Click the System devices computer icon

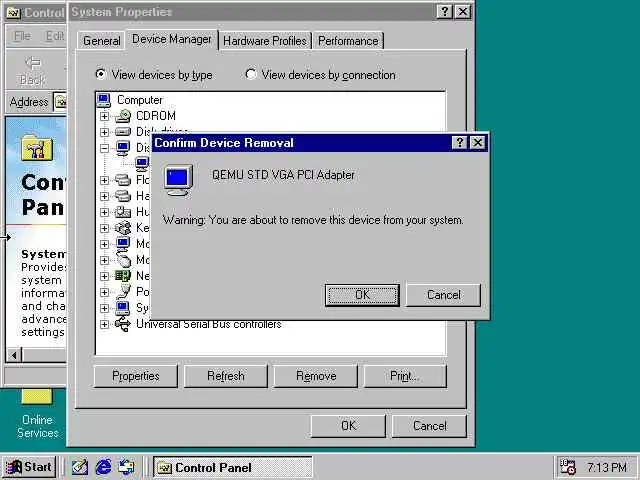coord(123,308)
